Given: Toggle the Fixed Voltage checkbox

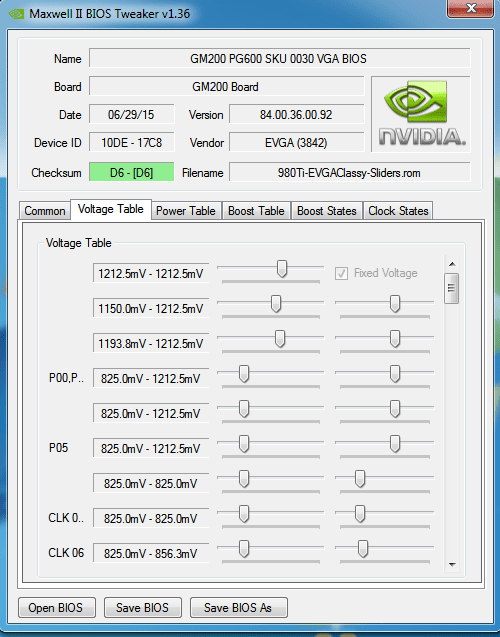Looking at the screenshot, I should click(x=341, y=273).
